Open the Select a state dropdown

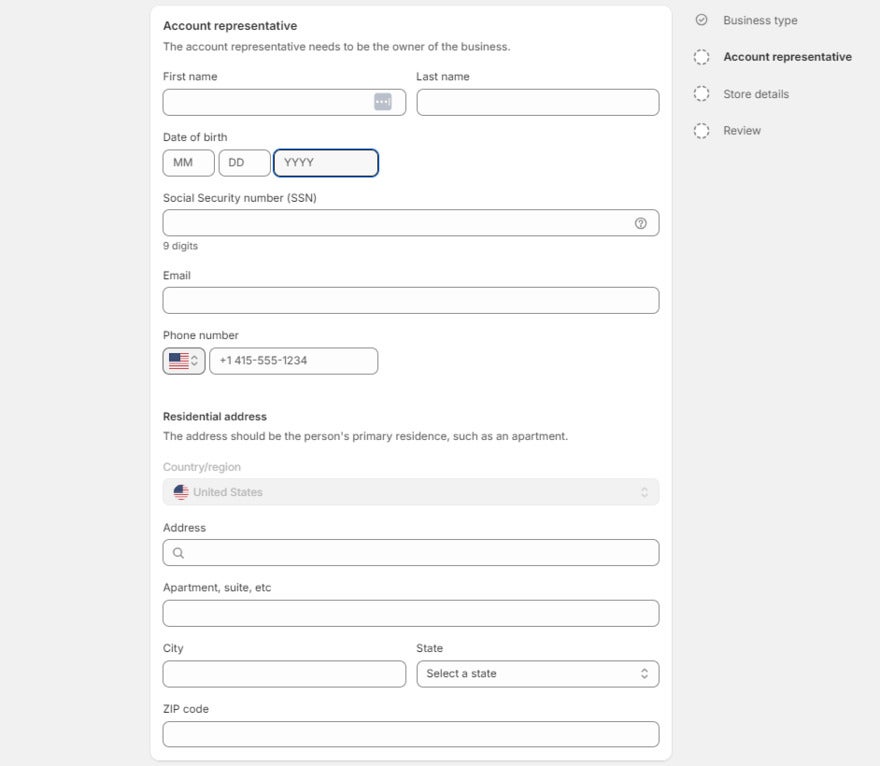click(537, 673)
